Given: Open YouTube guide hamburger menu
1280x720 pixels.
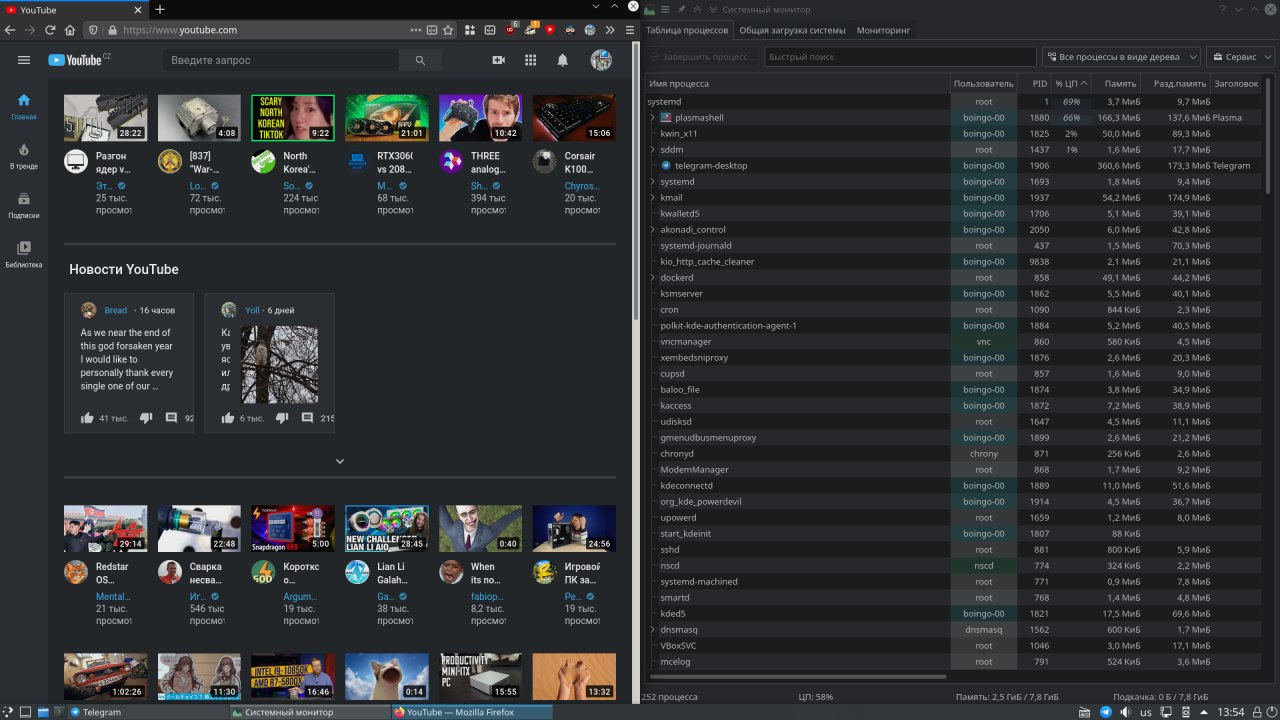Looking at the screenshot, I should click(24, 60).
